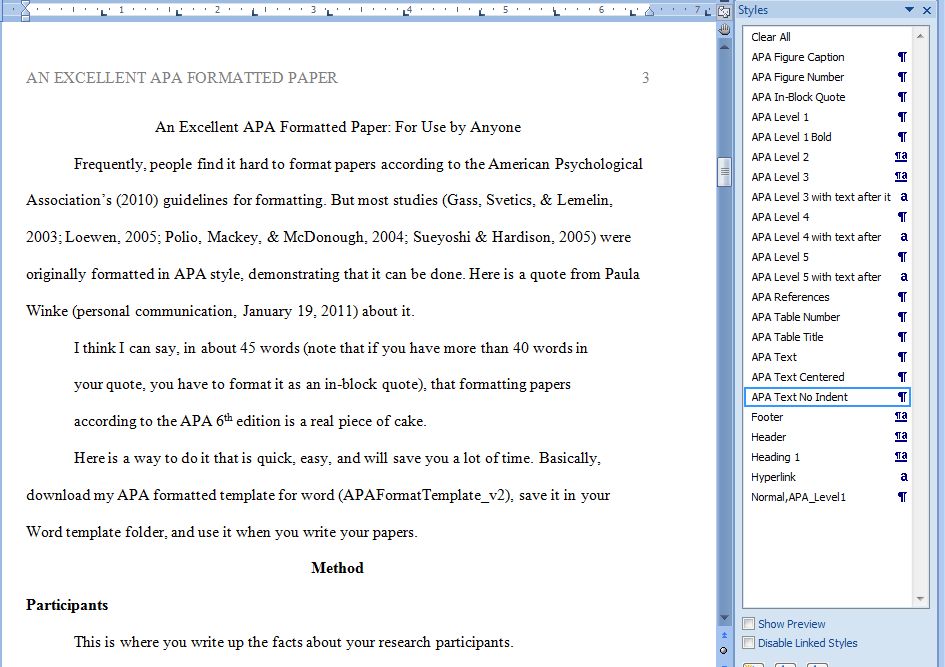
Task: Click paragraph mark icon beside APA In-Block Quote
Action: coord(902,97)
